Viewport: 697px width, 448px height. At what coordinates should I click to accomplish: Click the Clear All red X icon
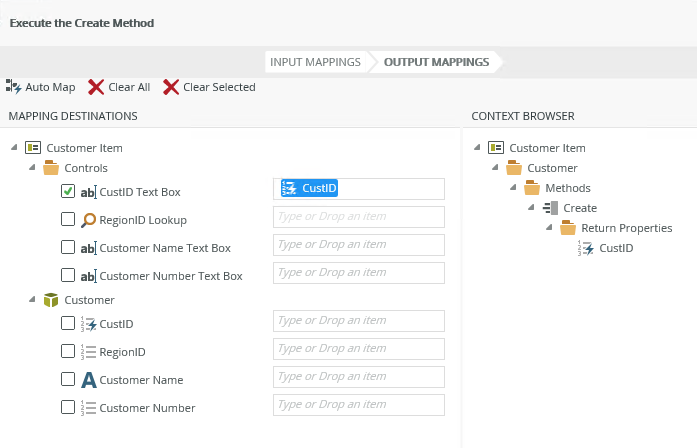click(x=96, y=87)
